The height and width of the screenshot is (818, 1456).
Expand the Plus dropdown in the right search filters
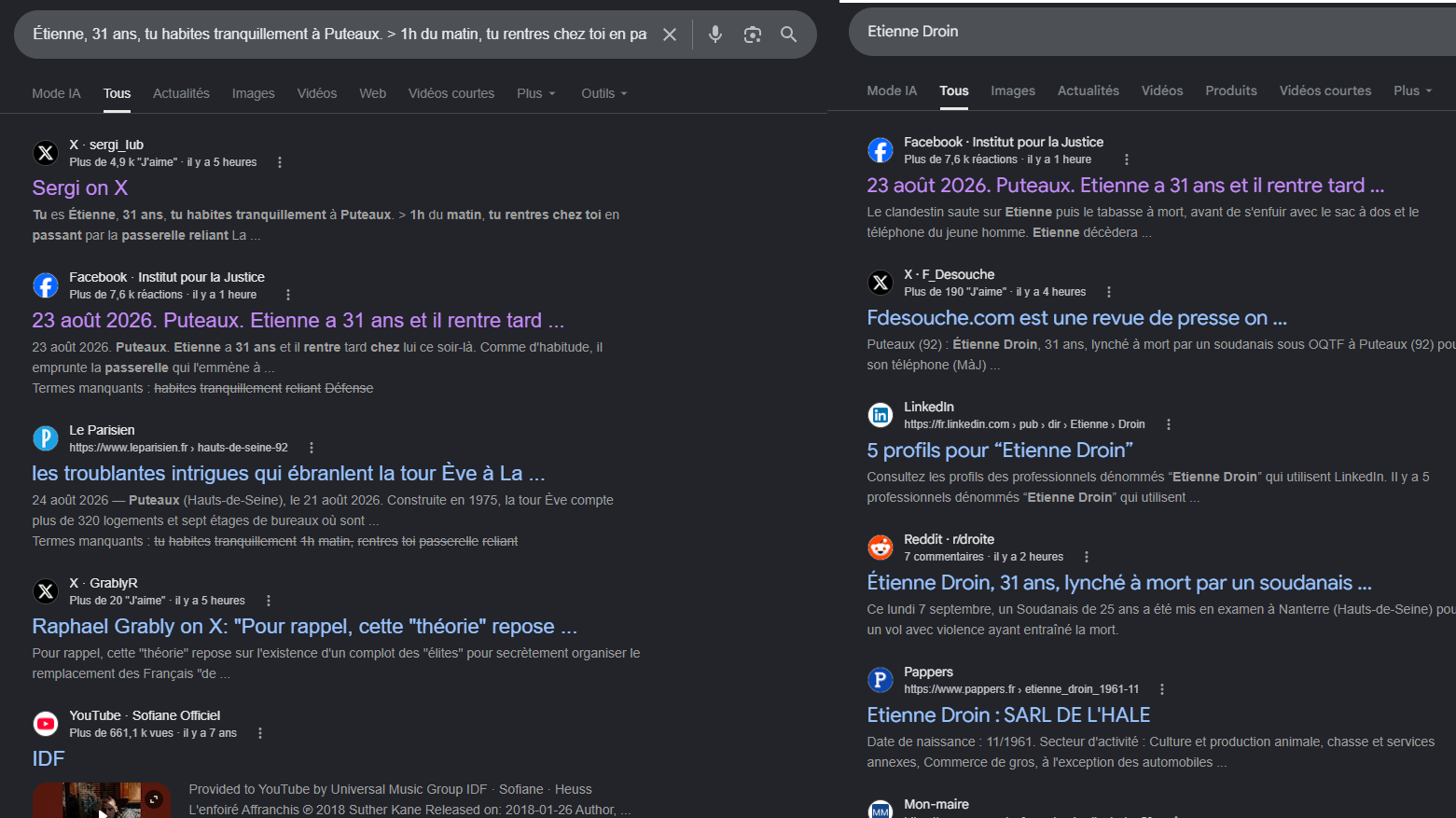click(x=1412, y=90)
